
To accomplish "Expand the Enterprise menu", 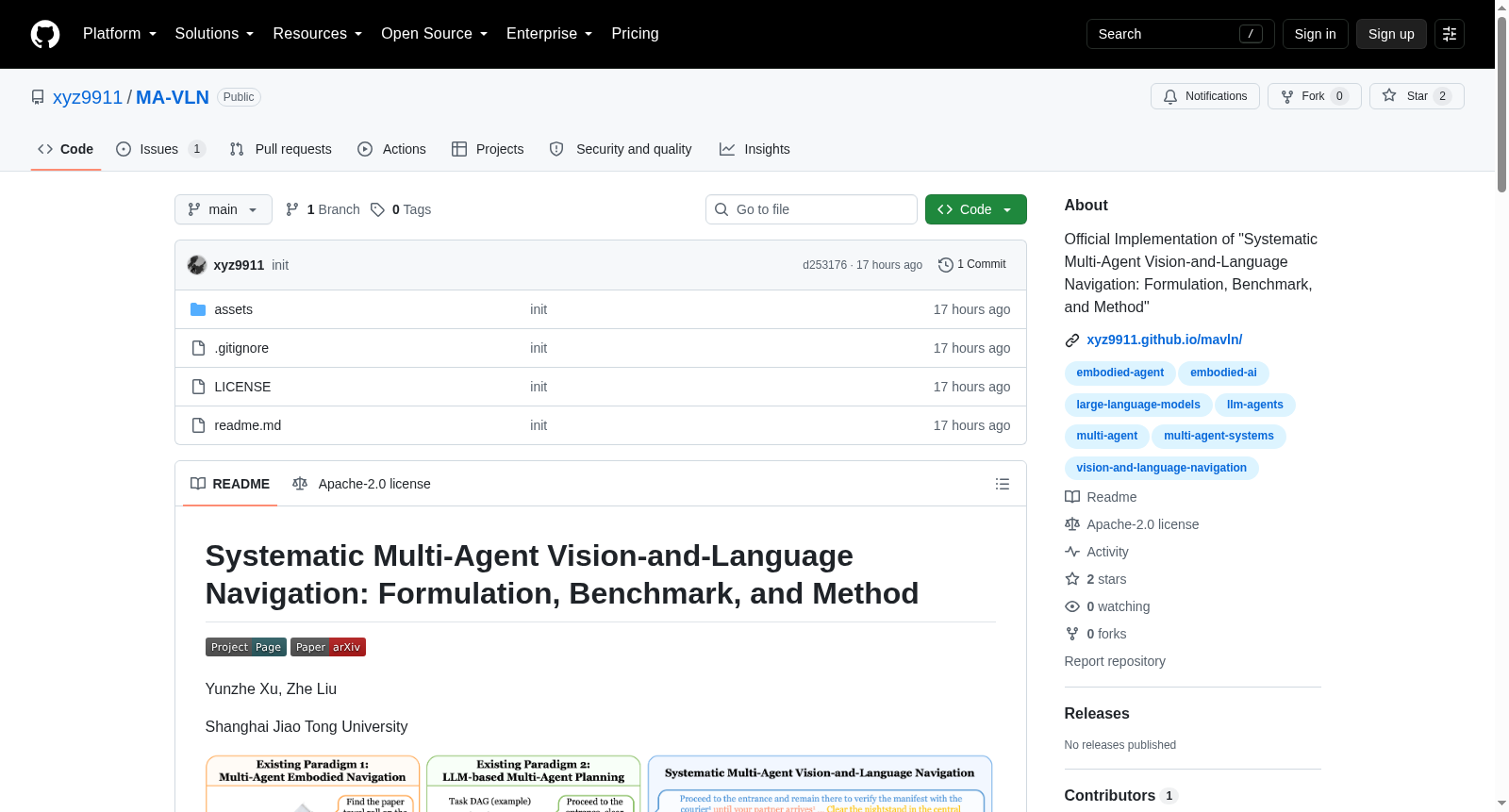I will (x=549, y=34).
